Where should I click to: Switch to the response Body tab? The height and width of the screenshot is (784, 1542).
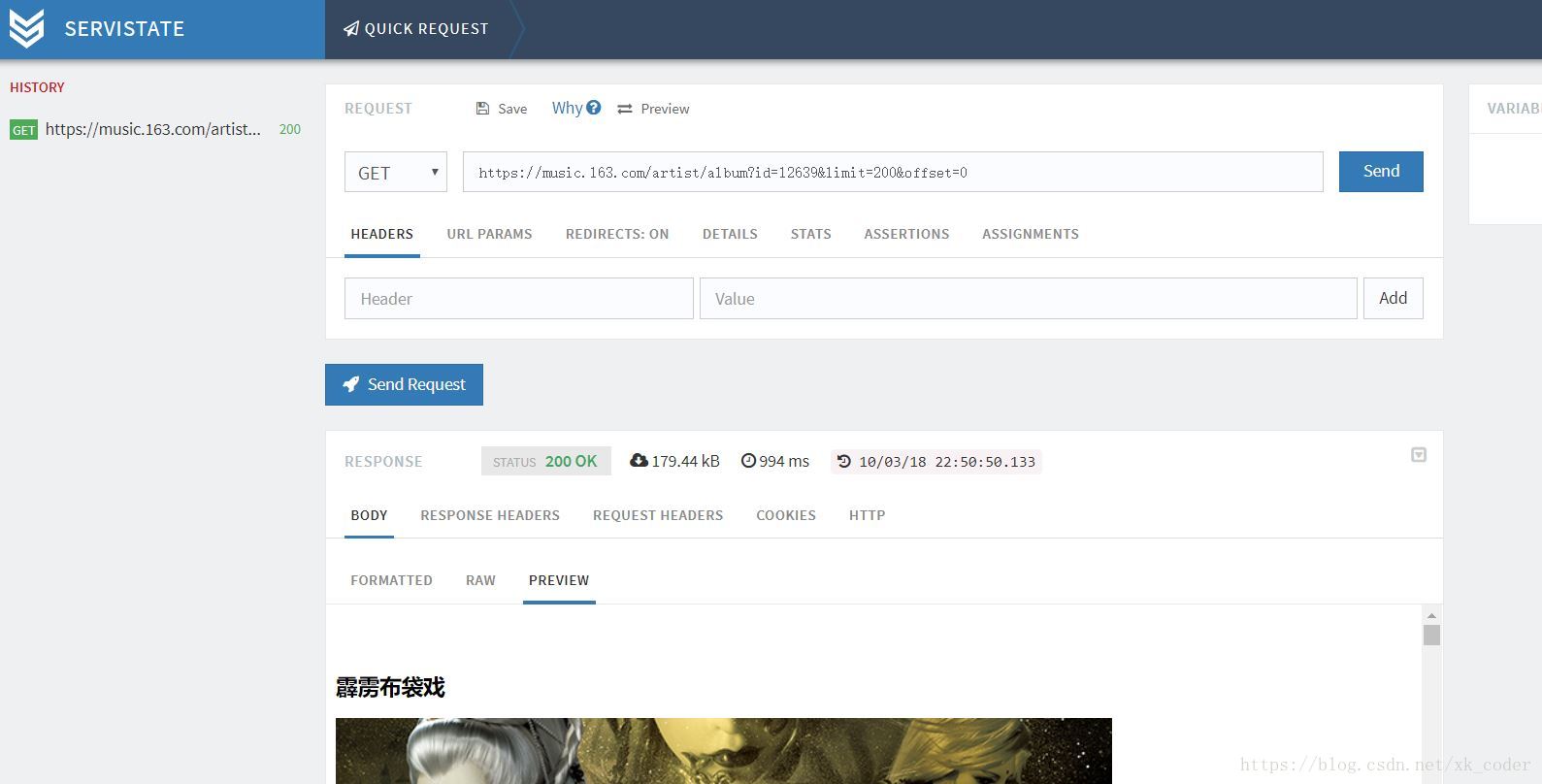[x=369, y=515]
